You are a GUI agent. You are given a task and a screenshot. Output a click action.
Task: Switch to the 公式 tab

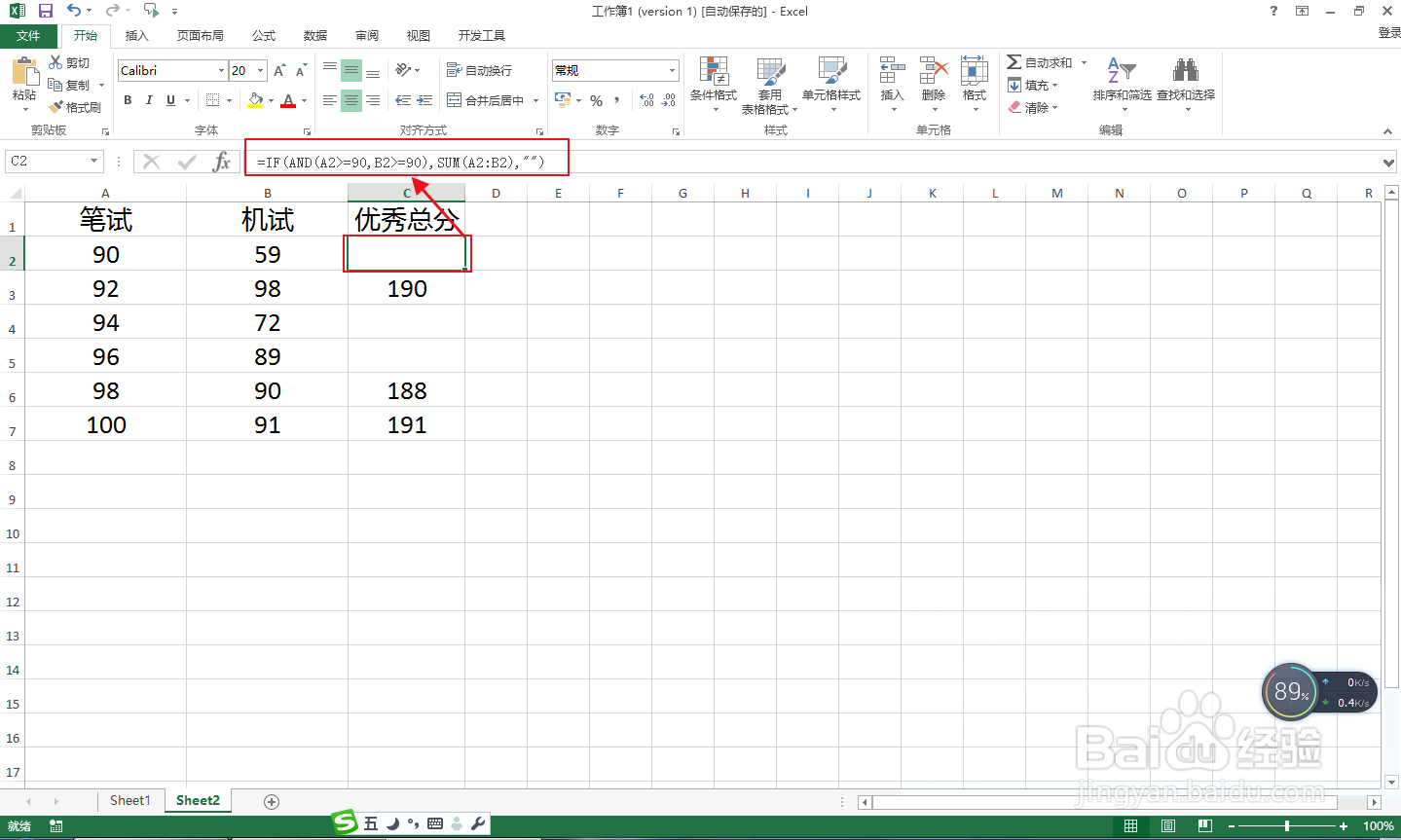point(264,35)
